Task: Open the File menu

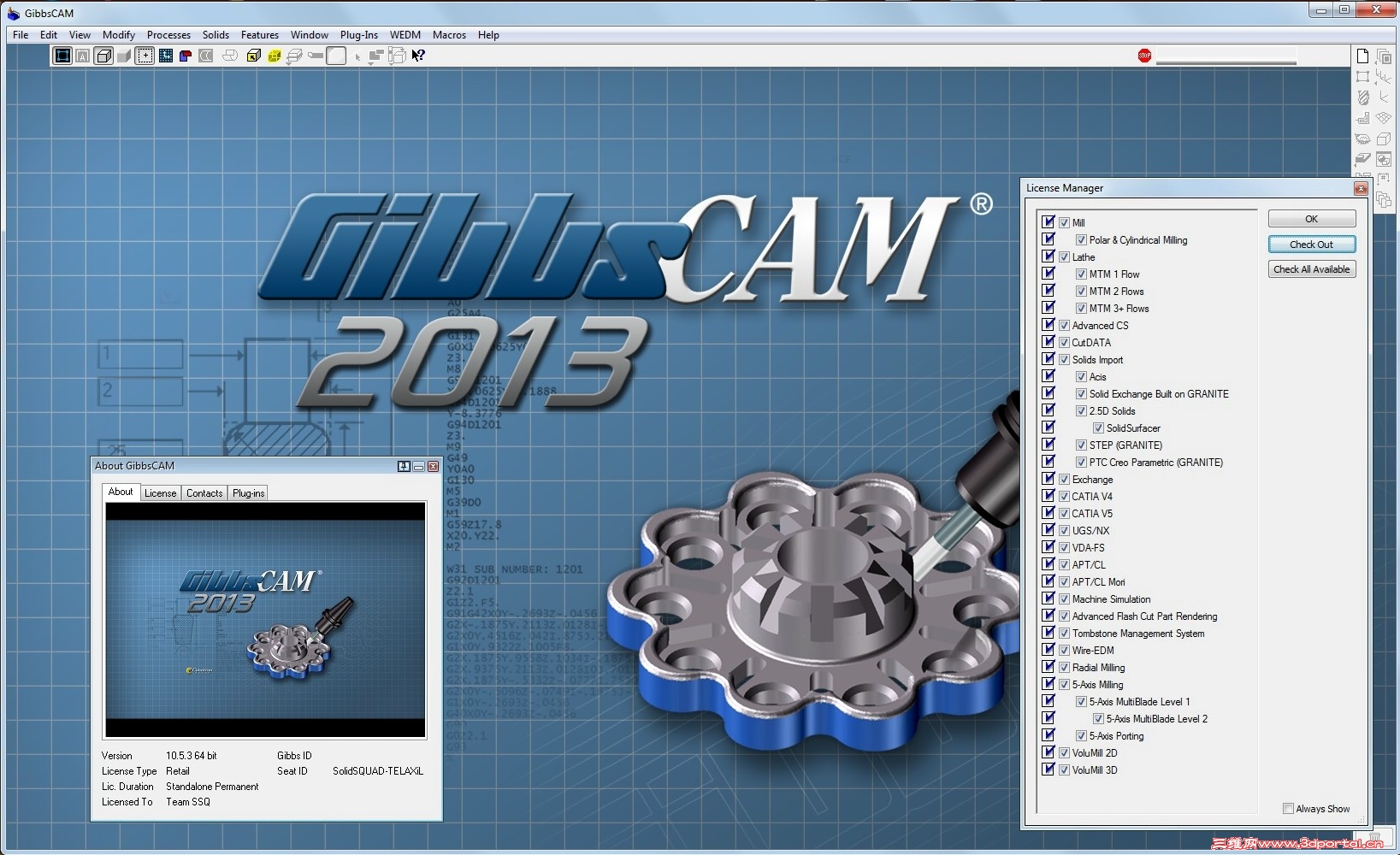Action: point(21,35)
